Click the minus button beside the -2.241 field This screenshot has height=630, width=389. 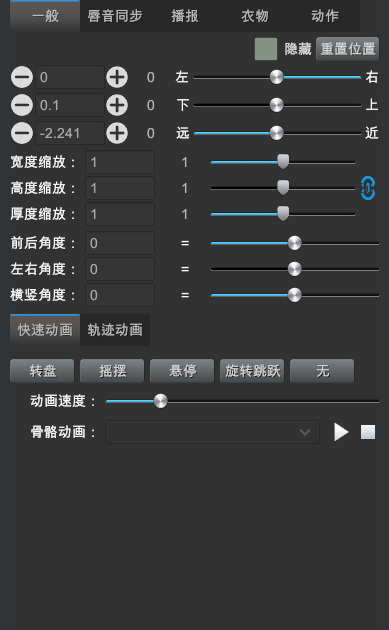22,133
